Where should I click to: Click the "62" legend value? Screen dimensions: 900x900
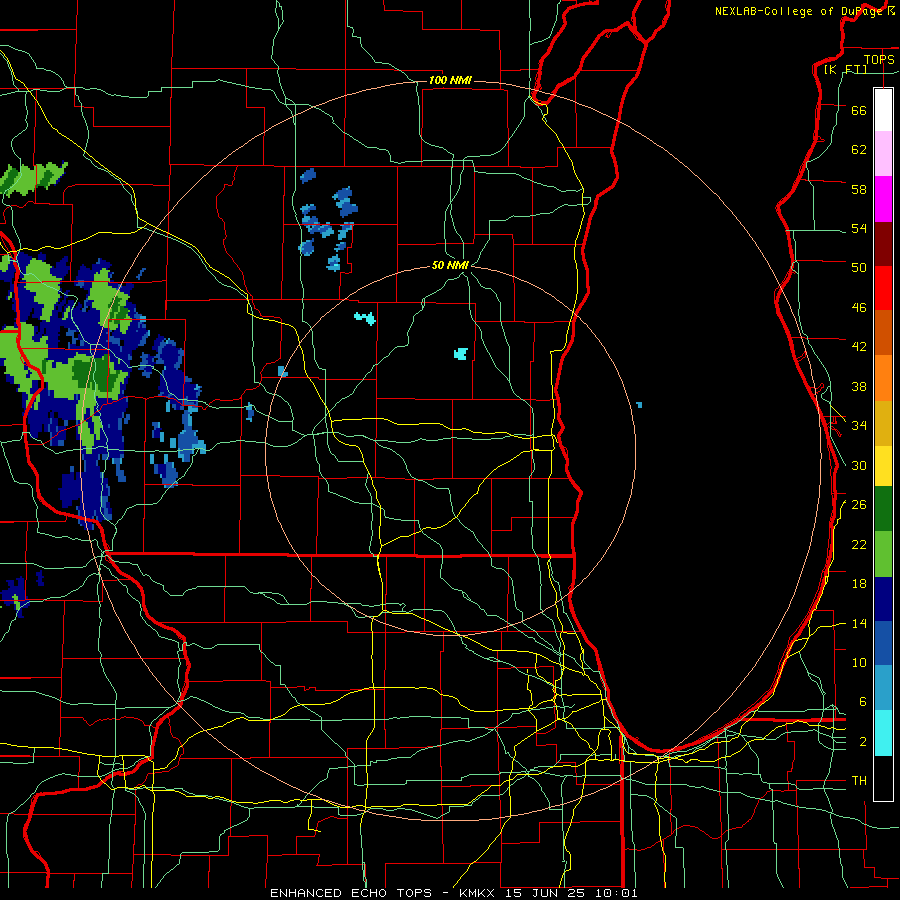tap(859, 150)
